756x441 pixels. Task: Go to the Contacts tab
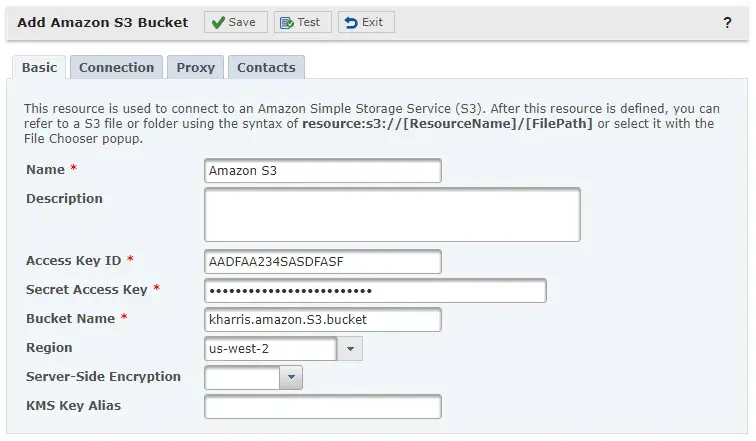point(266,67)
